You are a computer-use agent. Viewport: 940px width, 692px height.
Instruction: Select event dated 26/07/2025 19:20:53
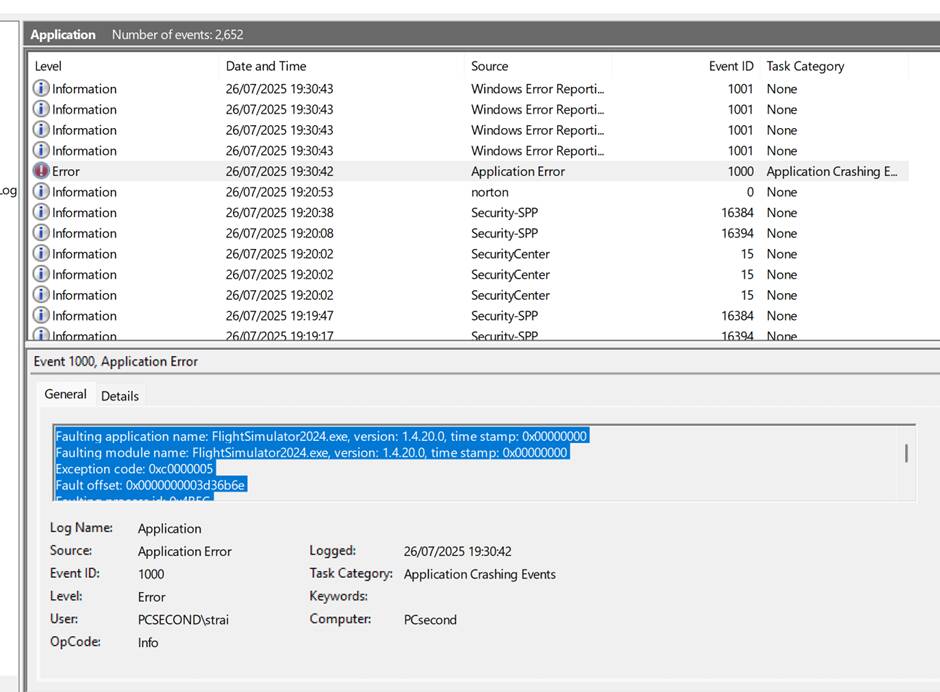[x=279, y=192]
